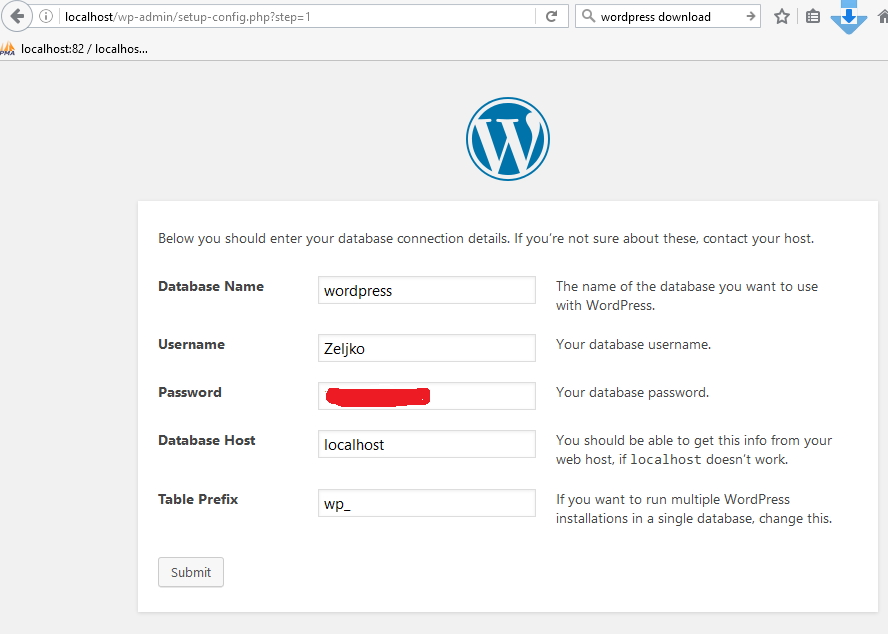Click the hint mentioning localhost doesn't work

[x=694, y=450]
